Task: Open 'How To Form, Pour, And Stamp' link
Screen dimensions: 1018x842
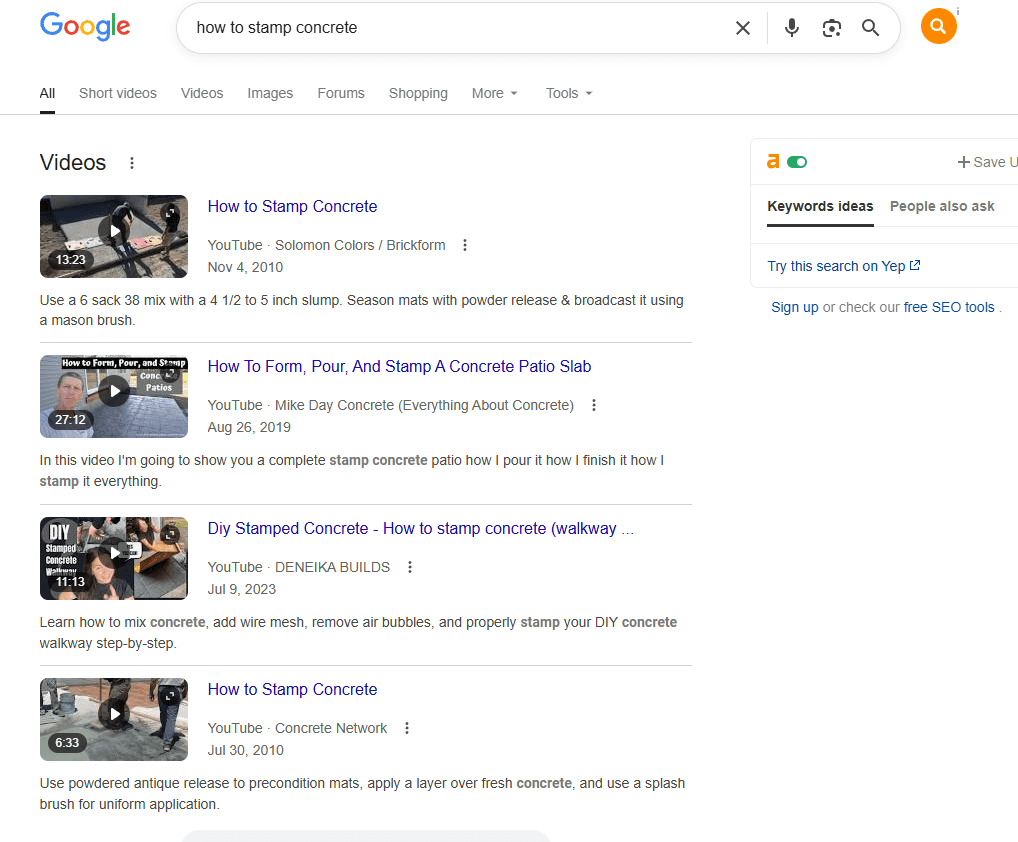Action: [399, 367]
